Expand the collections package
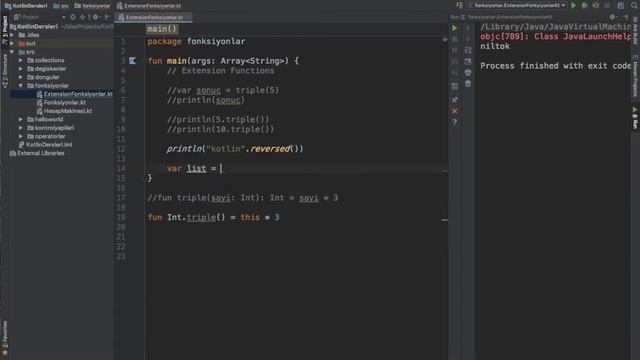 21,60
